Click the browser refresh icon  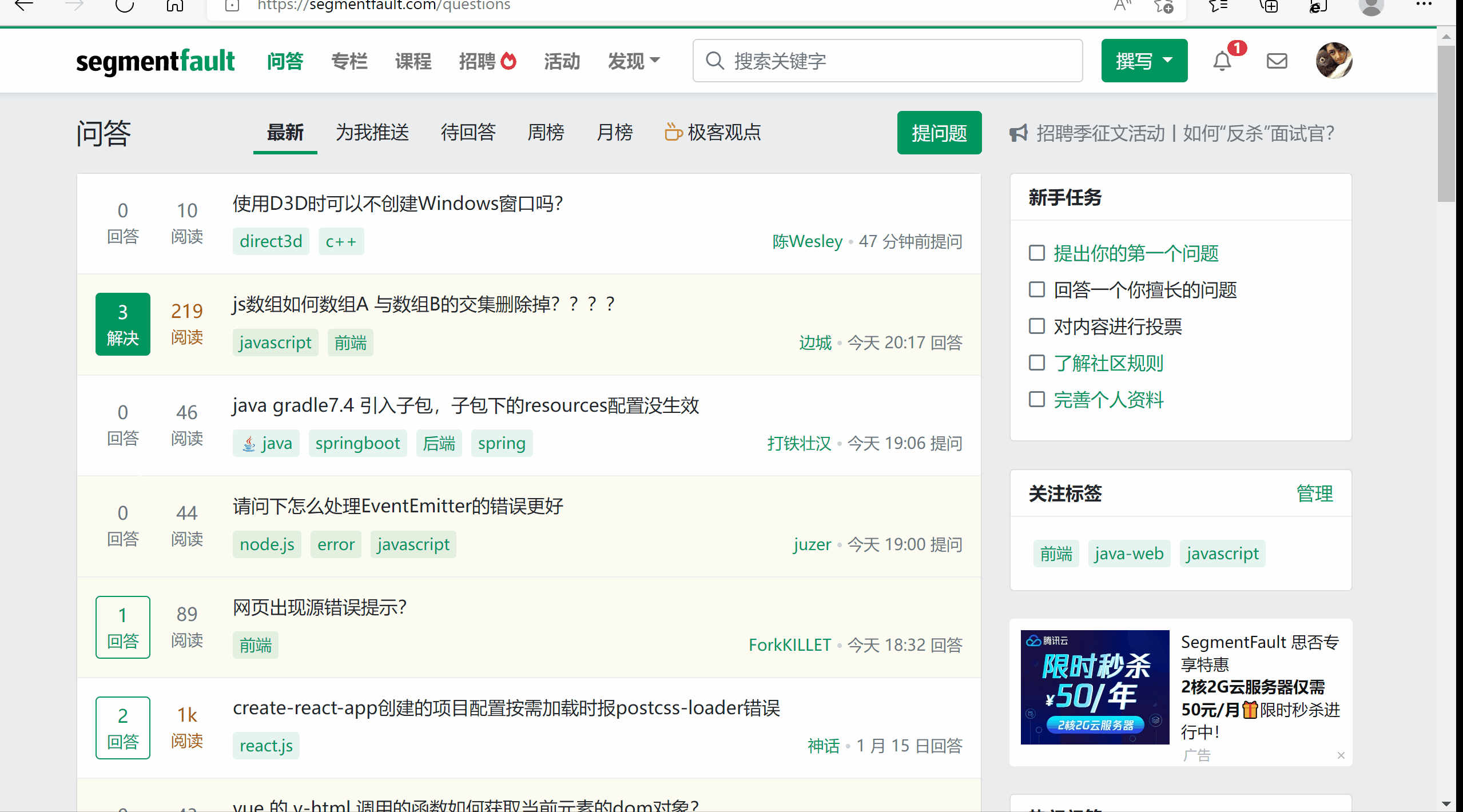point(124,6)
